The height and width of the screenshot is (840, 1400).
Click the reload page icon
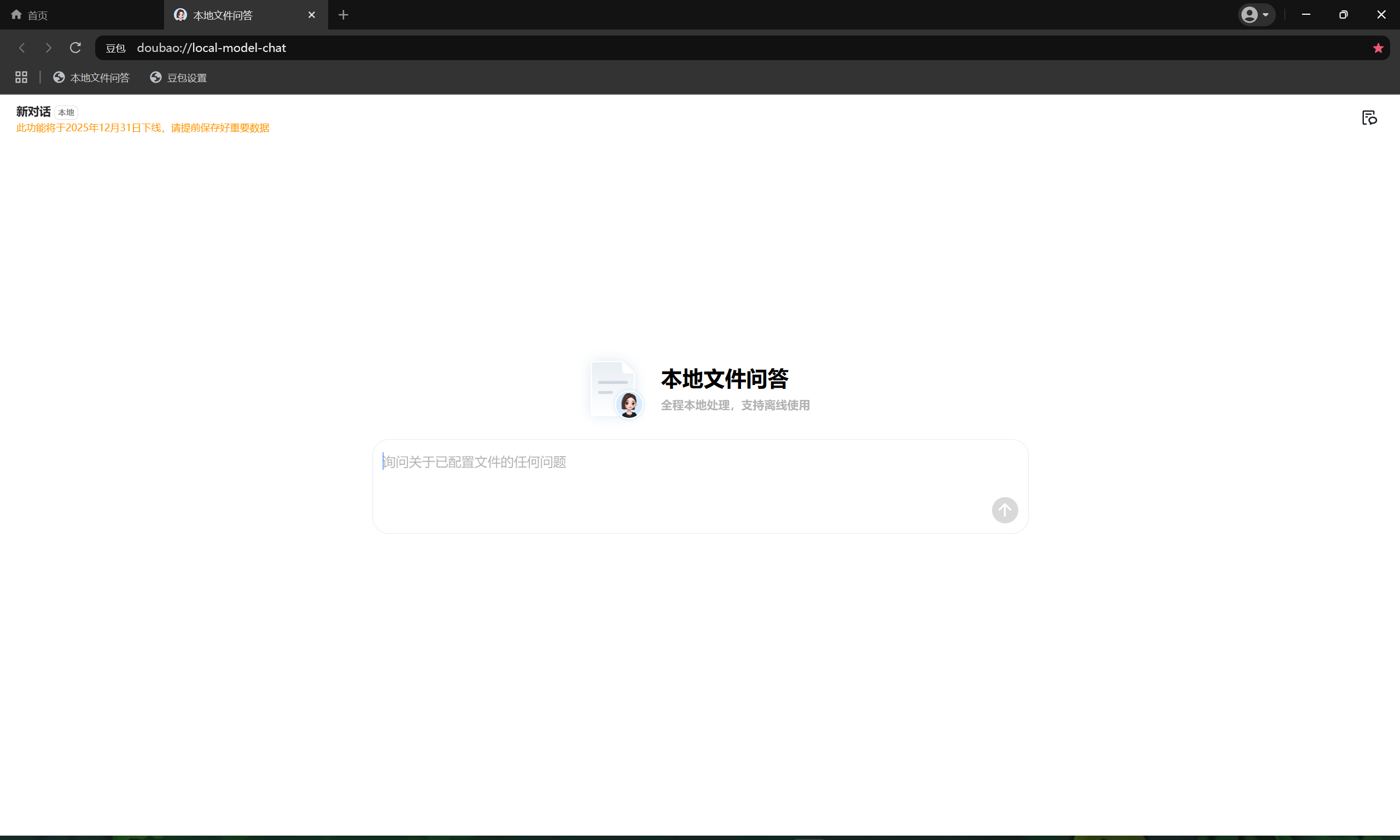click(x=75, y=48)
